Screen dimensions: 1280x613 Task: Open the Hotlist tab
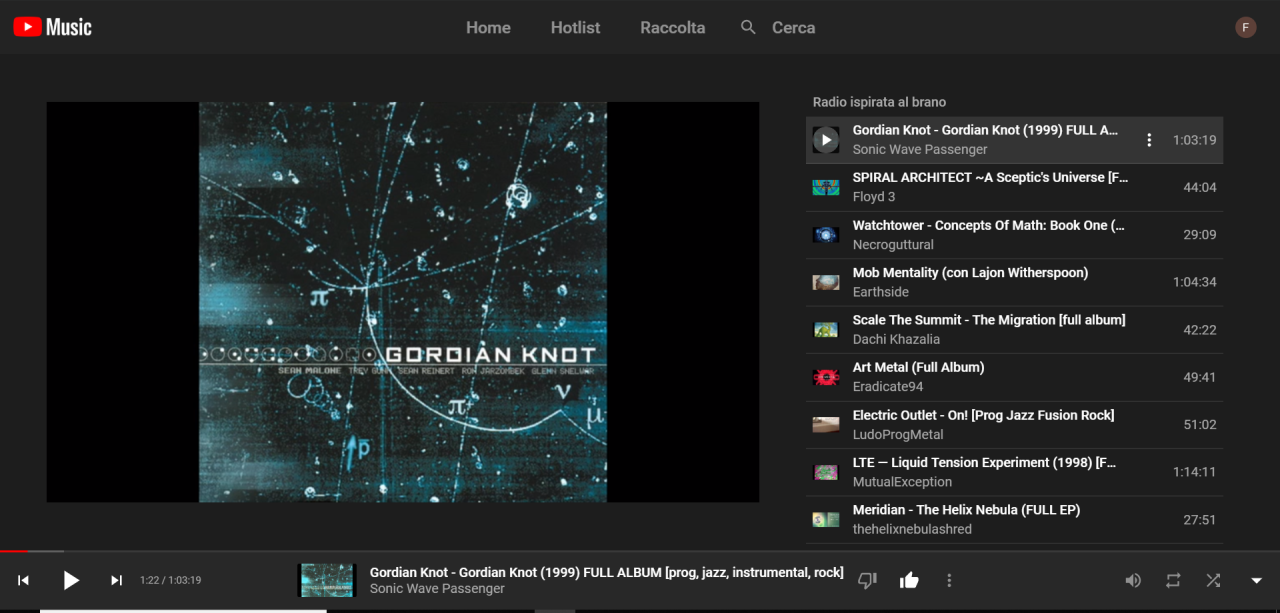coord(575,28)
